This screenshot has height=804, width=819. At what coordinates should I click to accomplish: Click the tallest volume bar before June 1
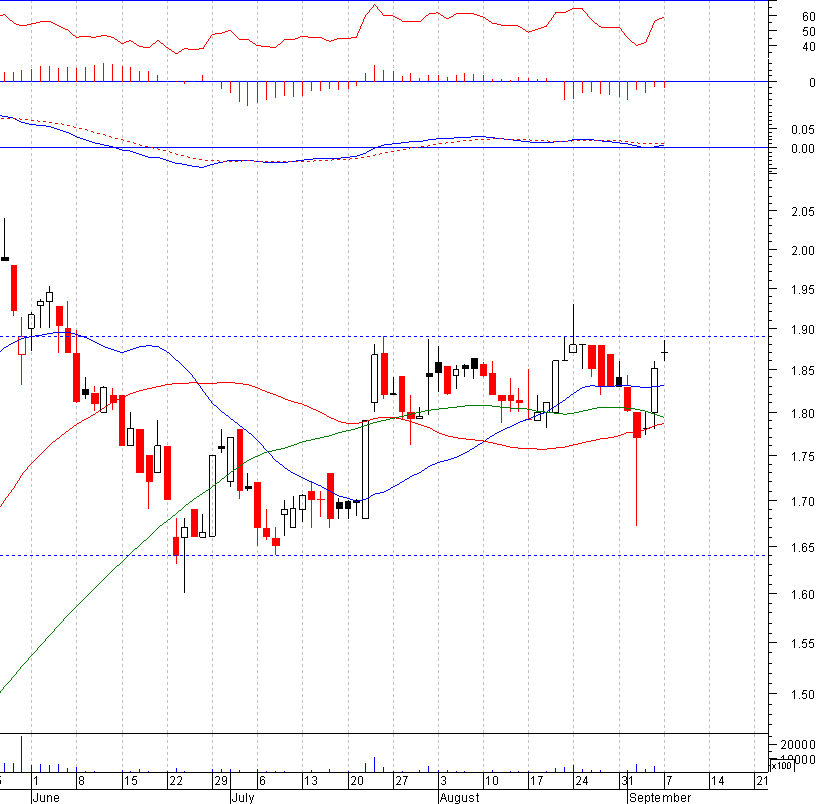coord(21,754)
